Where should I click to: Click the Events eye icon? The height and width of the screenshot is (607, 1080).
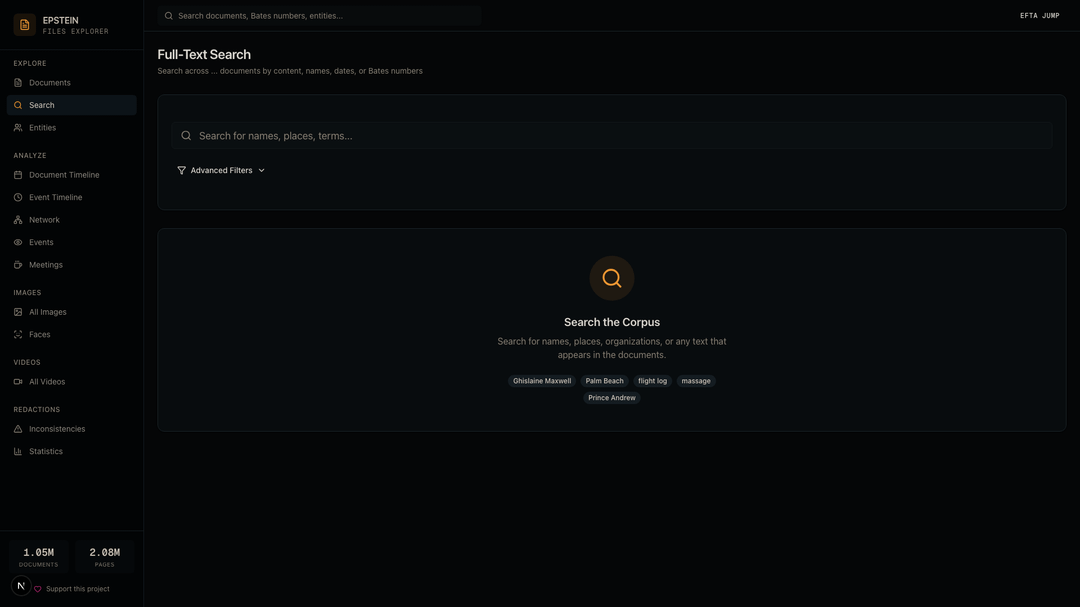coord(18,243)
